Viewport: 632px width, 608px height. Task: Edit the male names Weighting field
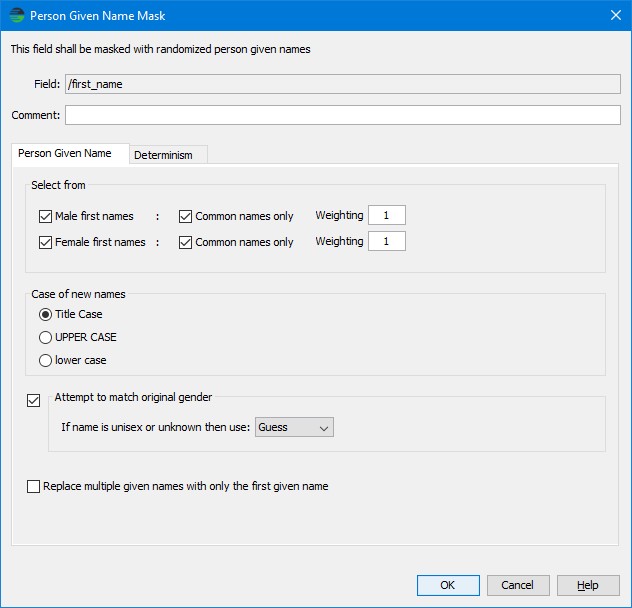pyautogui.click(x=387, y=215)
